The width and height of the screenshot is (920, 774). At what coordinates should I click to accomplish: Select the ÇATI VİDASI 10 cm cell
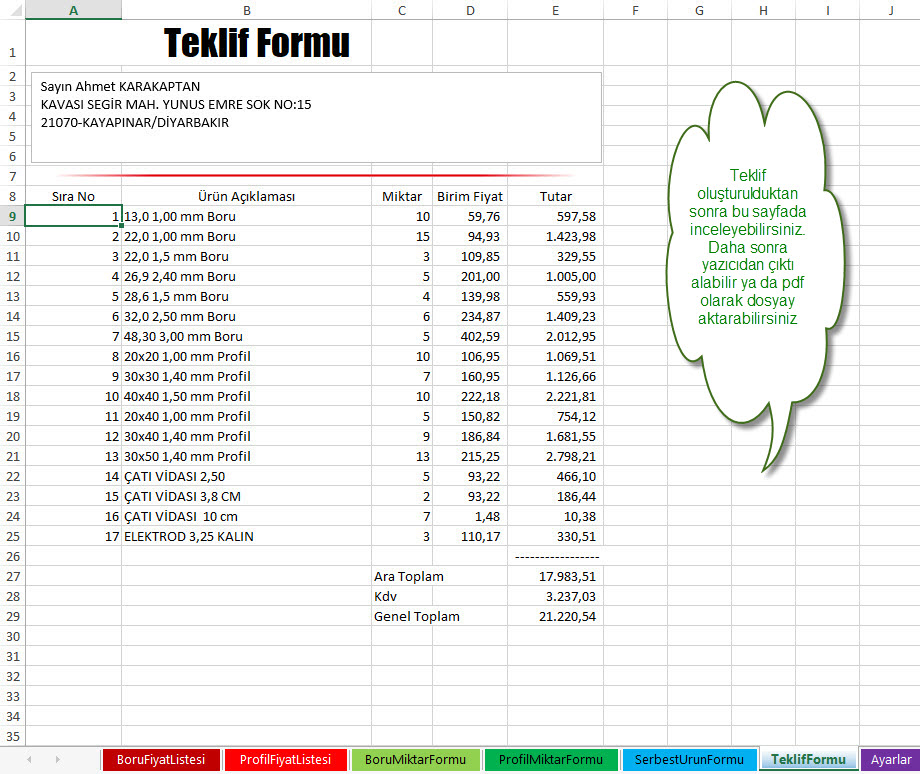point(246,516)
